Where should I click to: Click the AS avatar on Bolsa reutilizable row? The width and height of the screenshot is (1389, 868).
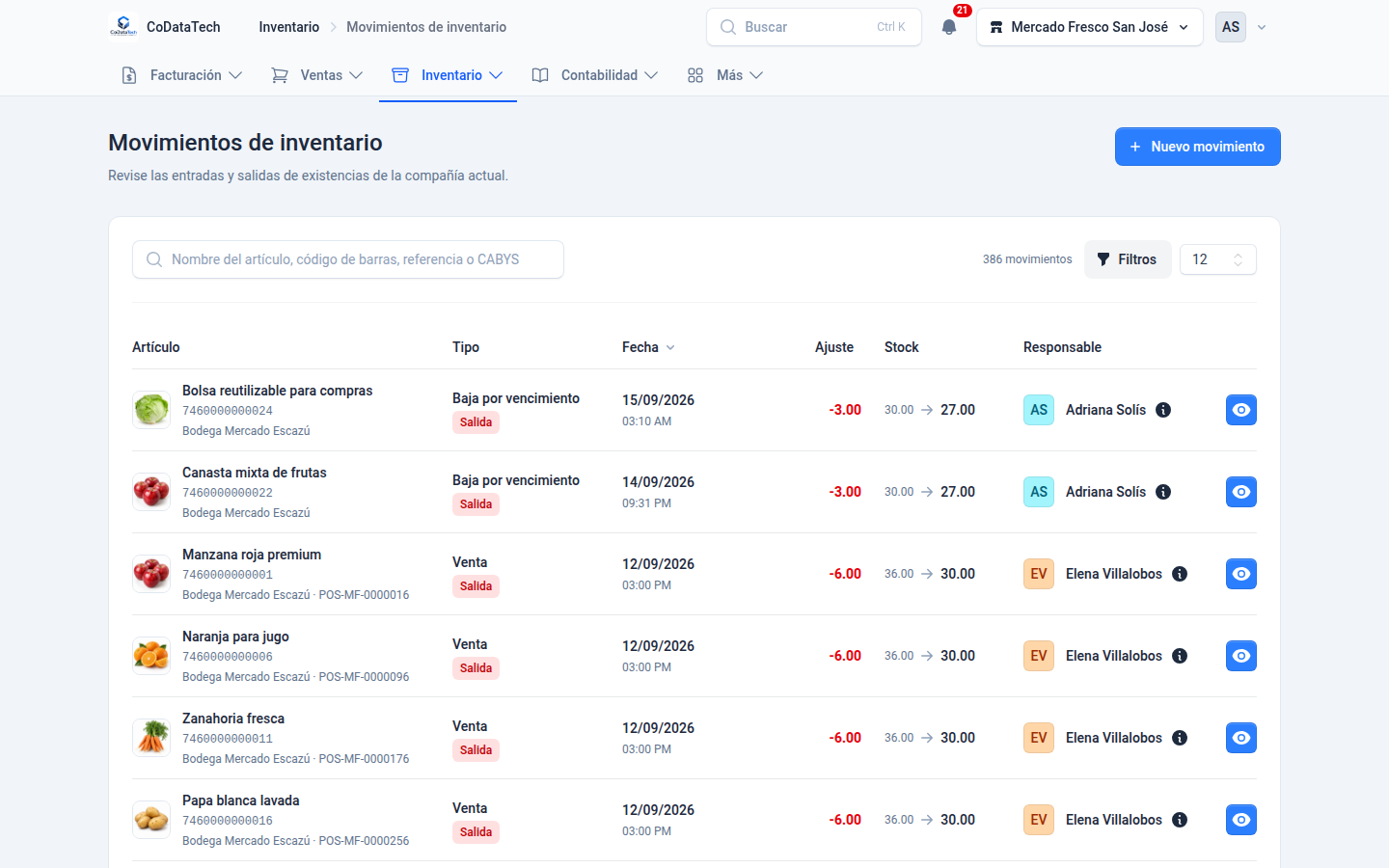(1039, 410)
